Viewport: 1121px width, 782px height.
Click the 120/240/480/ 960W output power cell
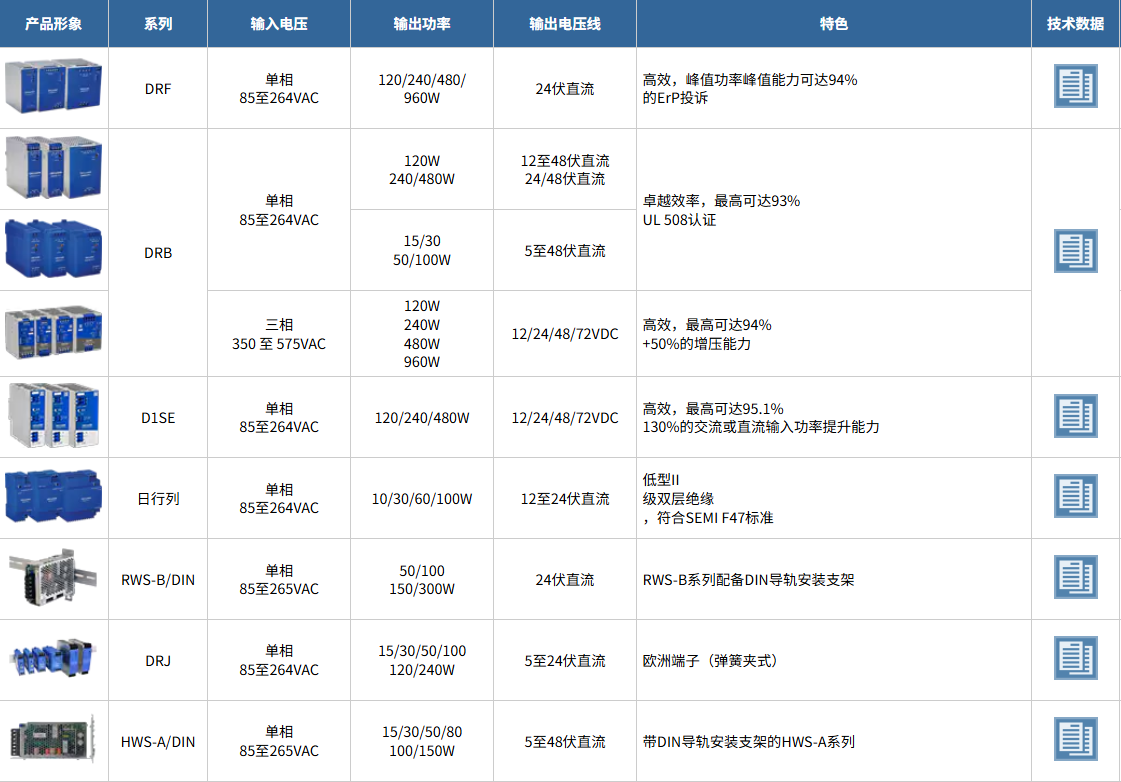(x=422, y=89)
